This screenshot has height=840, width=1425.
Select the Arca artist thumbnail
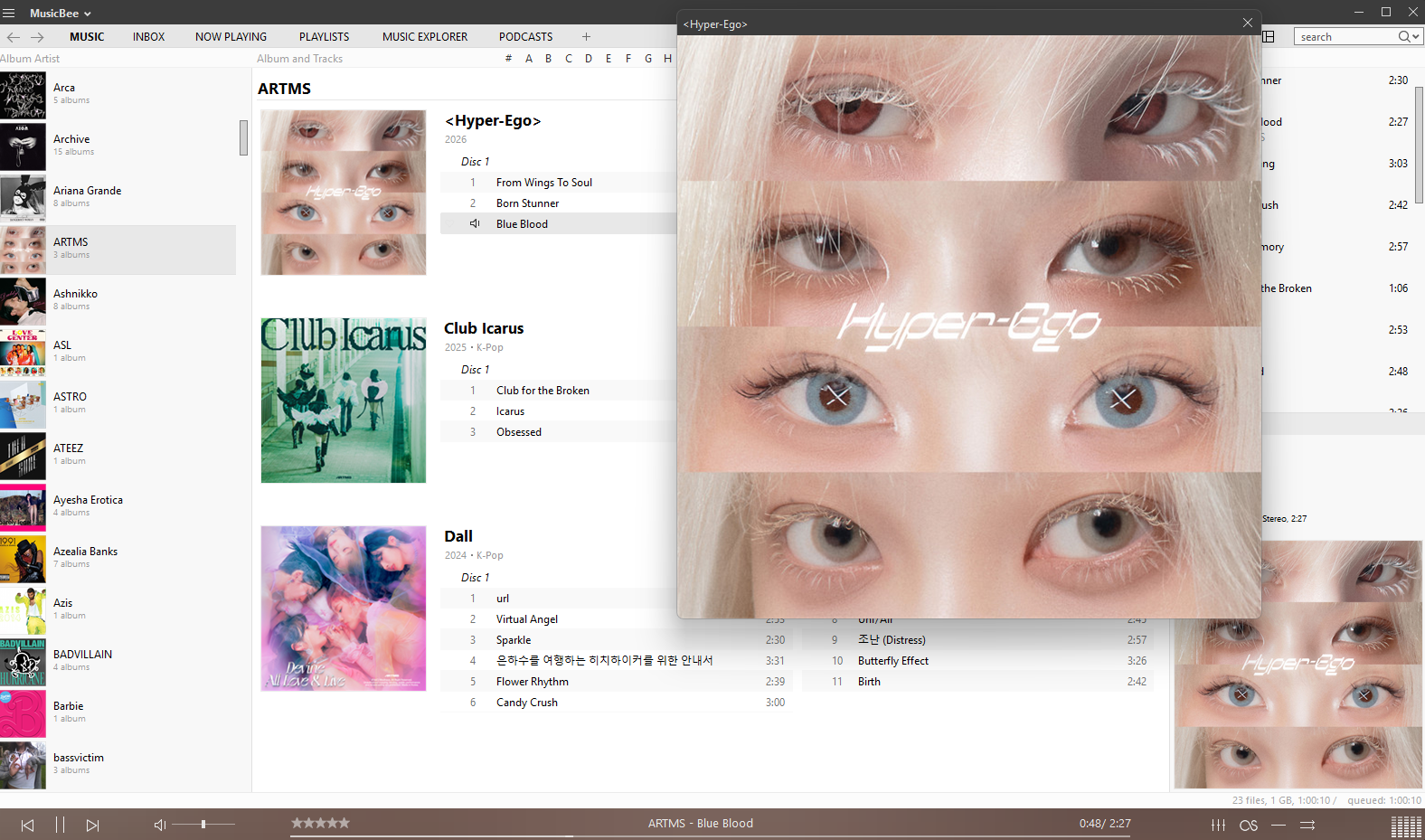[23, 95]
